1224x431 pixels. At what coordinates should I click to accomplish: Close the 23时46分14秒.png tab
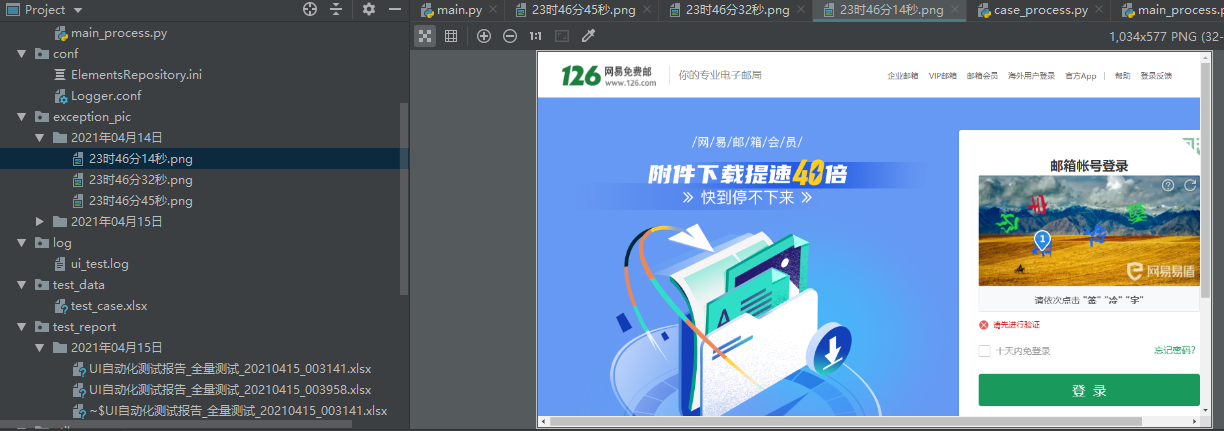click(957, 11)
